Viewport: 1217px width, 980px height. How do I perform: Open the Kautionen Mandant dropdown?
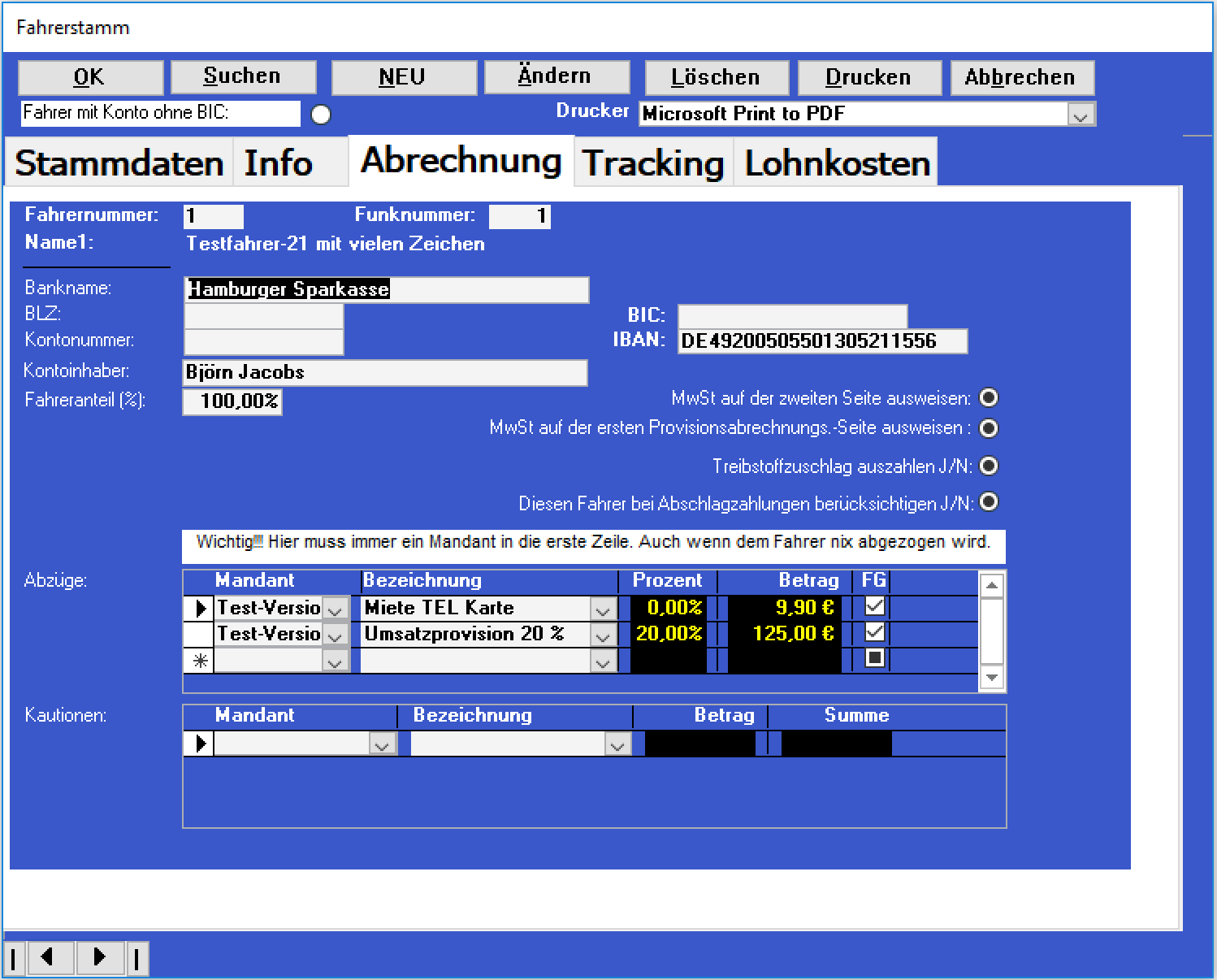(x=381, y=744)
